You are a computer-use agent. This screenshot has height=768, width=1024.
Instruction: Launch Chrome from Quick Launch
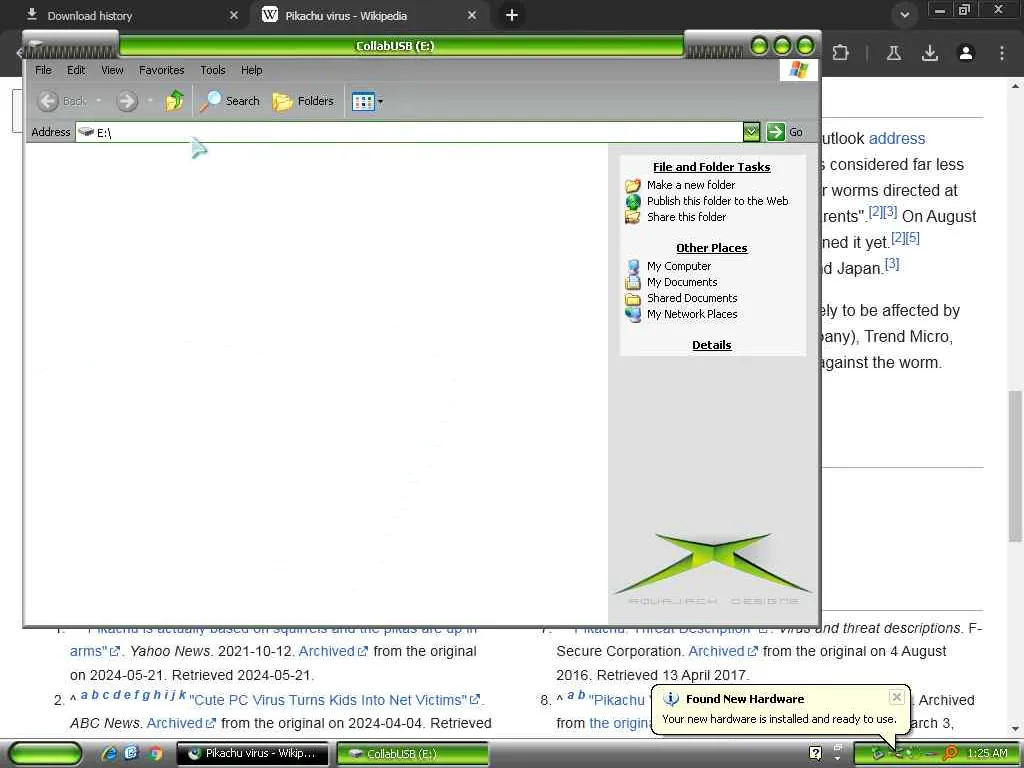155,754
